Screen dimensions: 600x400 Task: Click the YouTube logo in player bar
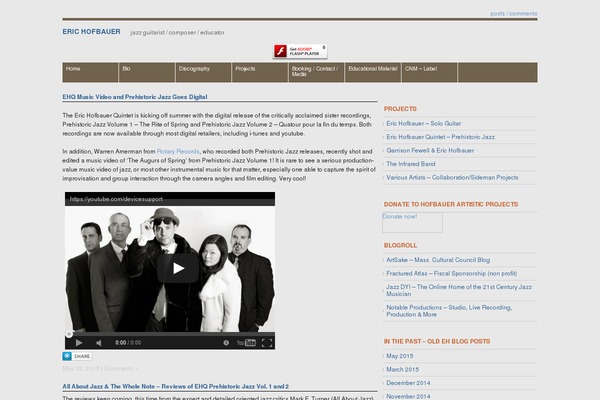246,343
